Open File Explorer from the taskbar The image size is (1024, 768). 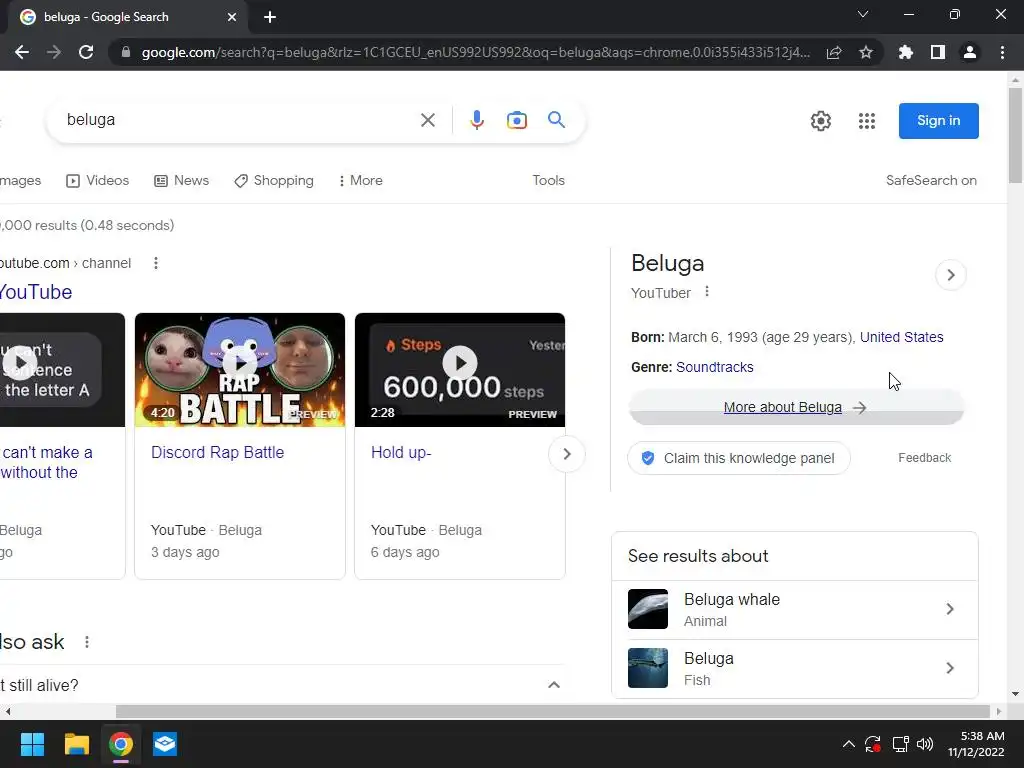pos(76,744)
